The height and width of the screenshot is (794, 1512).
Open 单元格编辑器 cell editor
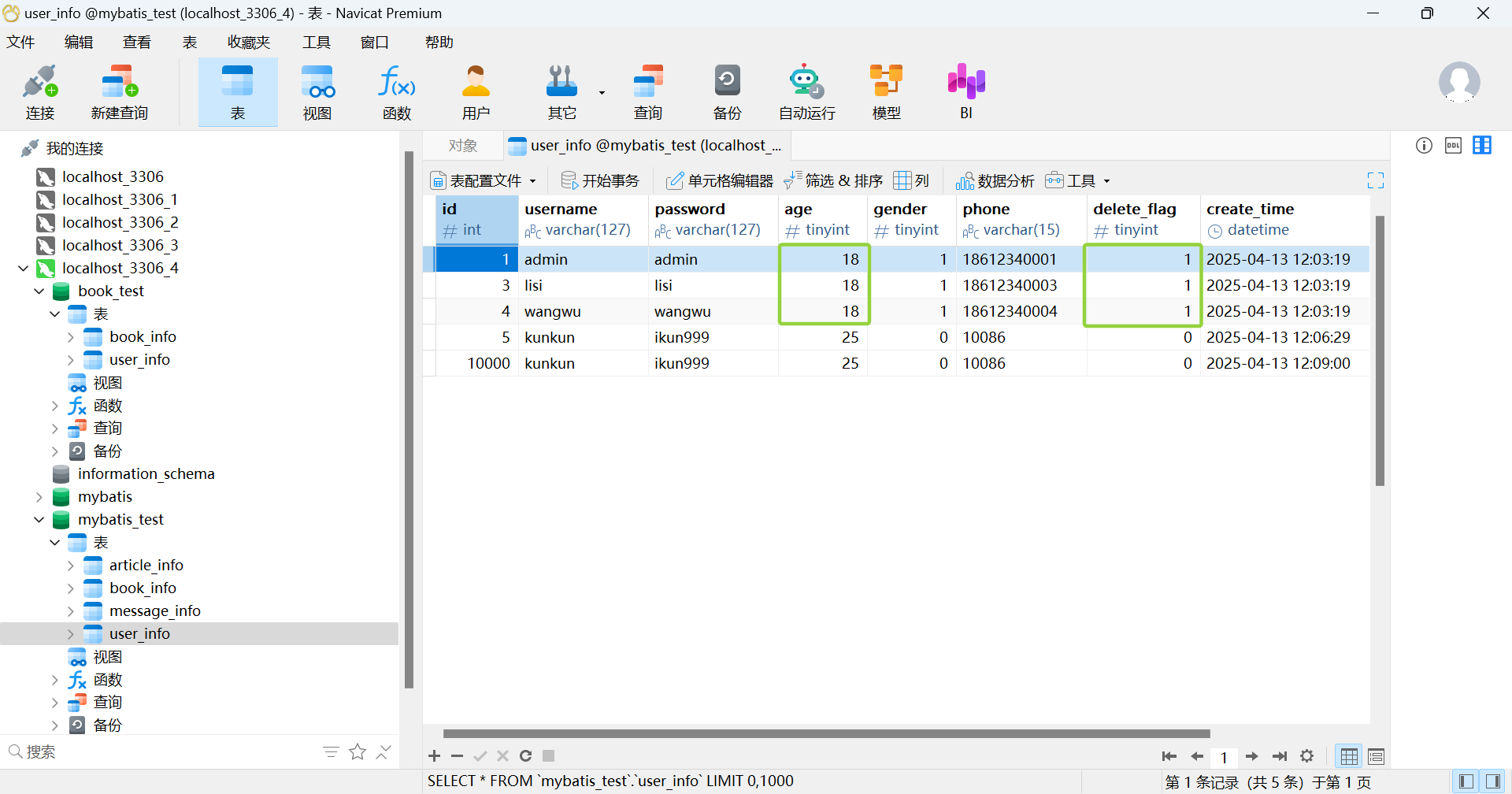click(720, 180)
